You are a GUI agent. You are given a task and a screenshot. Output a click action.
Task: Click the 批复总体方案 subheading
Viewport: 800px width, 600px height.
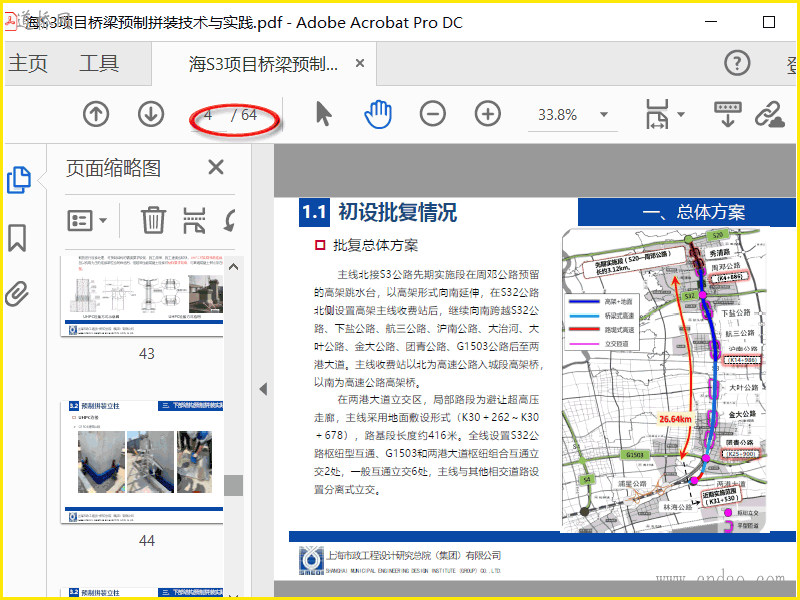(x=376, y=245)
